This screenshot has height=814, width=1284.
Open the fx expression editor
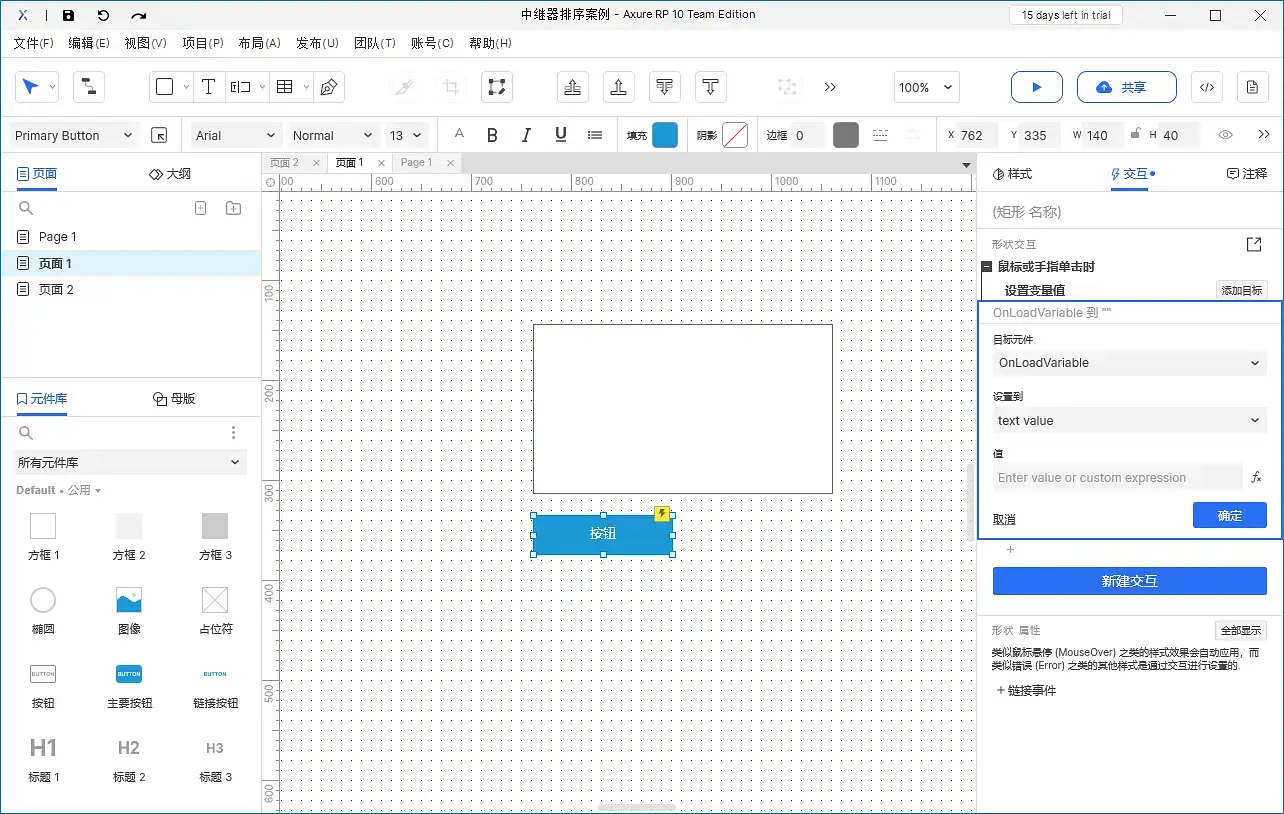click(x=1257, y=478)
